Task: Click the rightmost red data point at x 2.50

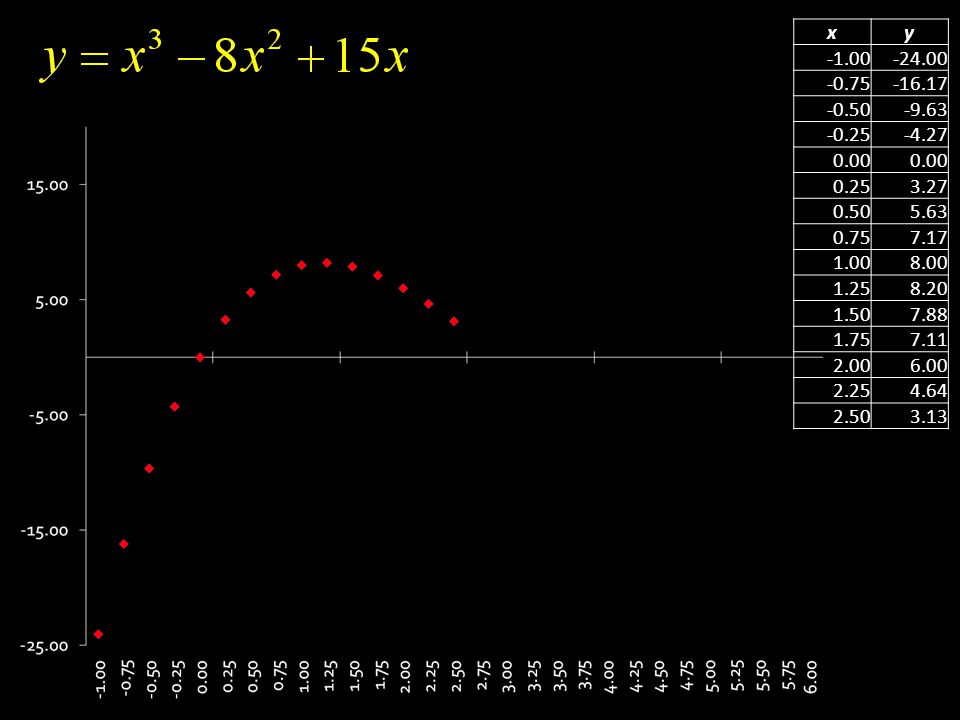Action: tap(454, 321)
